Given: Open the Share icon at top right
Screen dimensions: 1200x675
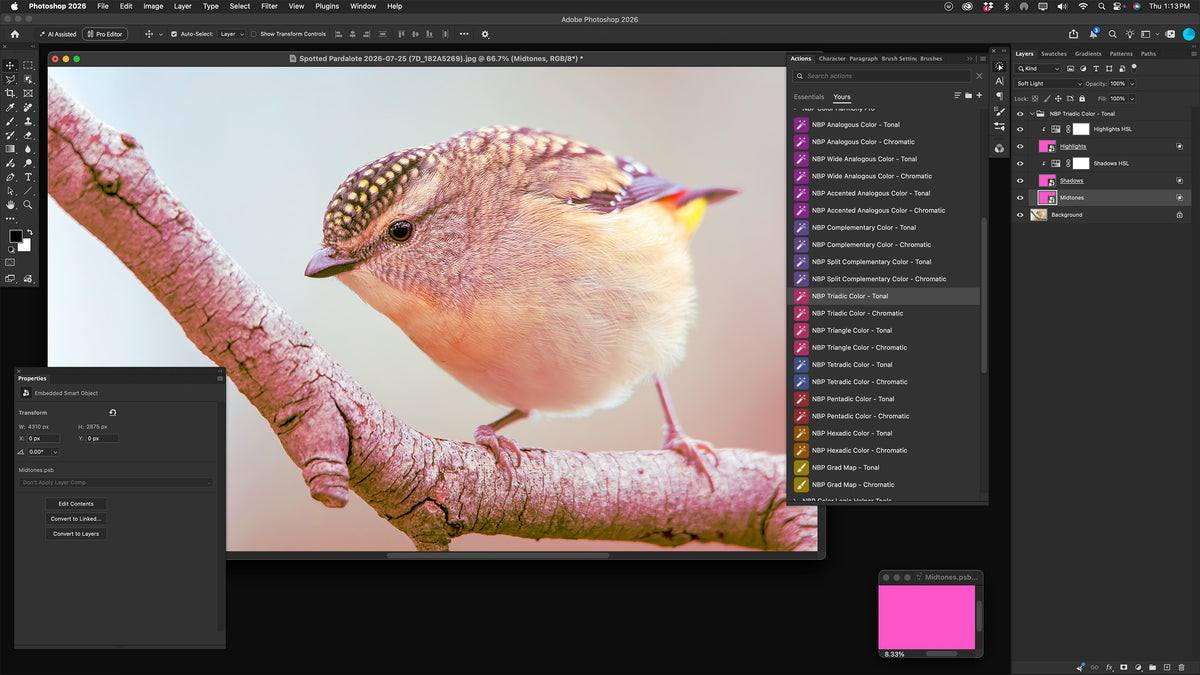Looking at the screenshot, I should click(1074, 34).
